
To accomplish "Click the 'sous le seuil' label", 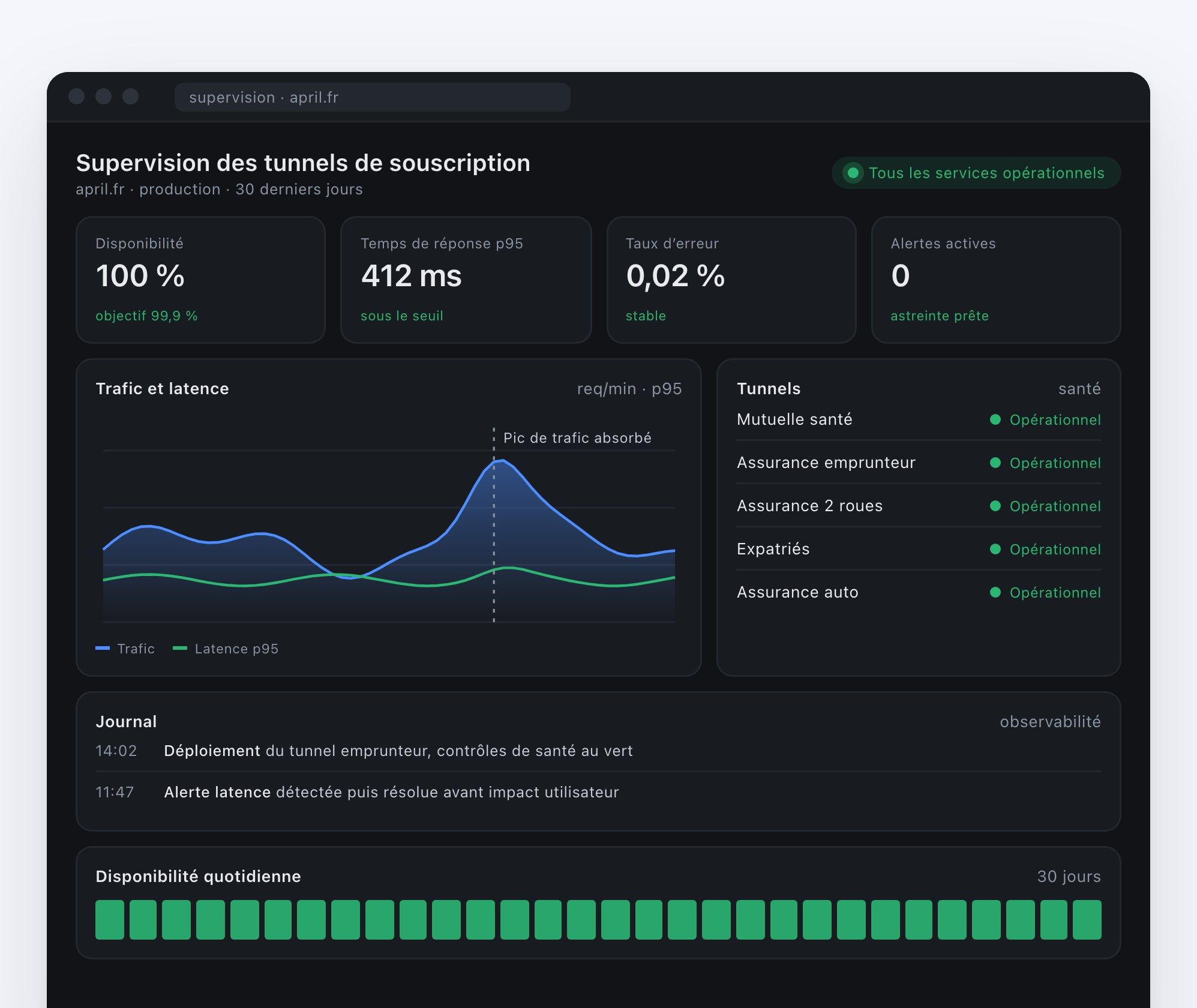I will [401, 316].
